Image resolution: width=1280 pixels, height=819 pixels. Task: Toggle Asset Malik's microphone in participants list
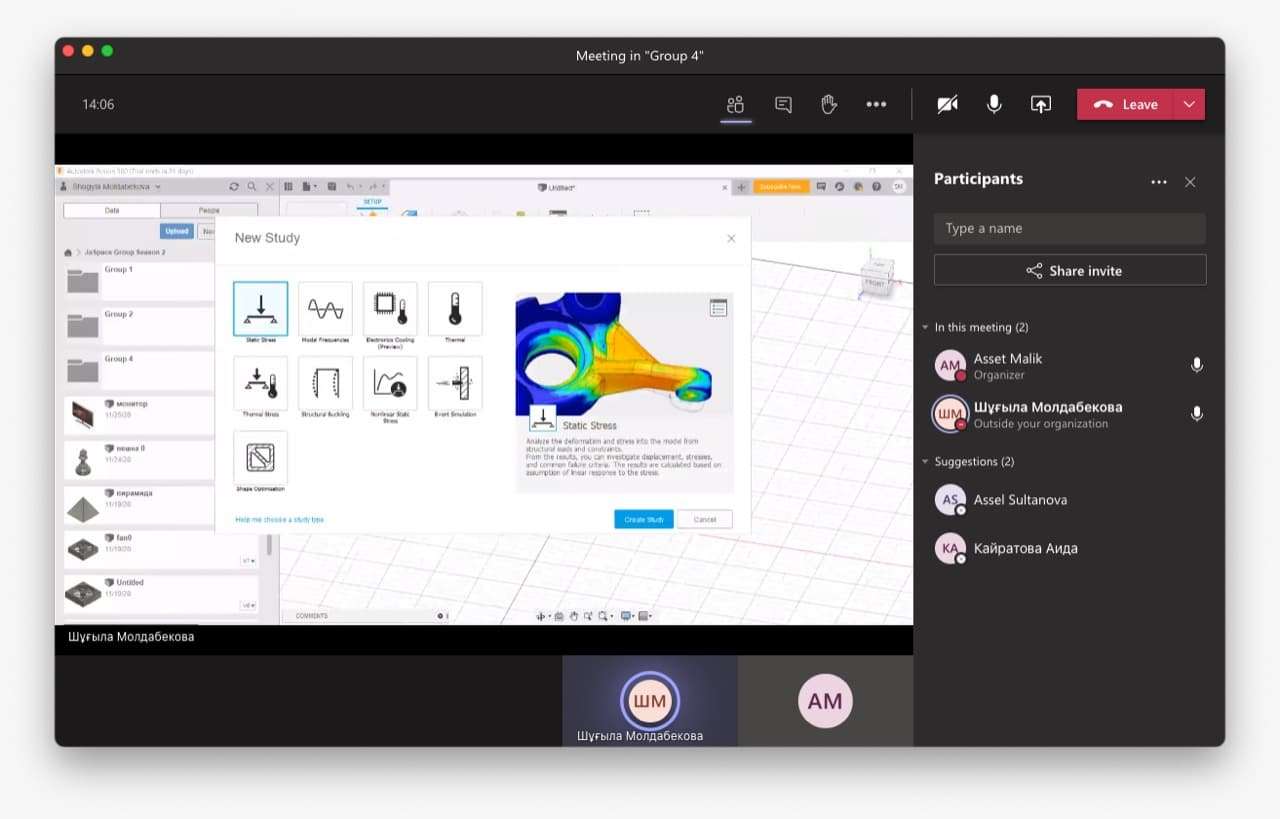[x=1196, y=366]
